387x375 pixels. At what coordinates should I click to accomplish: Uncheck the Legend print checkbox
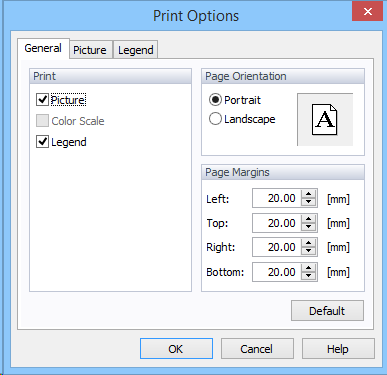pos(42,142)
